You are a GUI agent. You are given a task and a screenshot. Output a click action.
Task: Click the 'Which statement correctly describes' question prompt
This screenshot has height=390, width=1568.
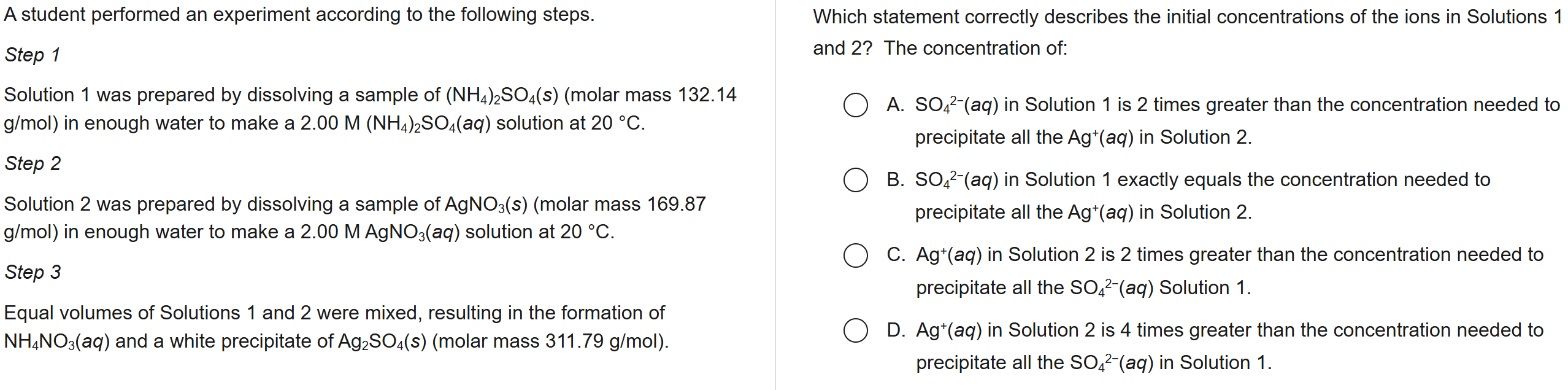1188,33
